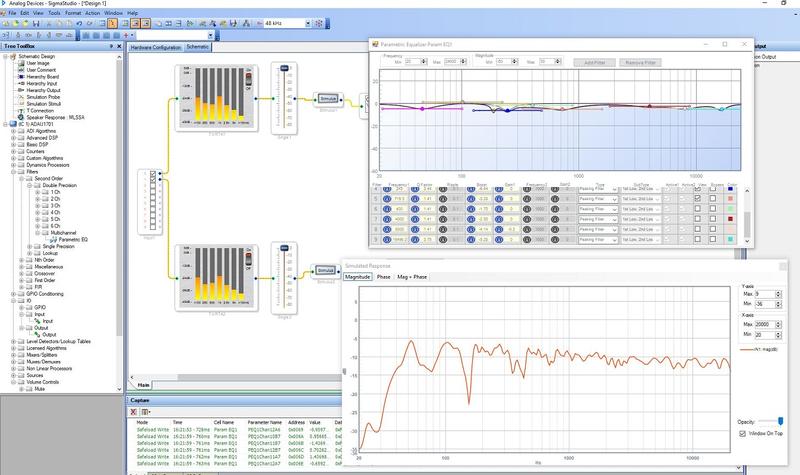The image size is (800, 475).
Task: Toggle the Window On Top checkbox
Action: click(741, 435)
